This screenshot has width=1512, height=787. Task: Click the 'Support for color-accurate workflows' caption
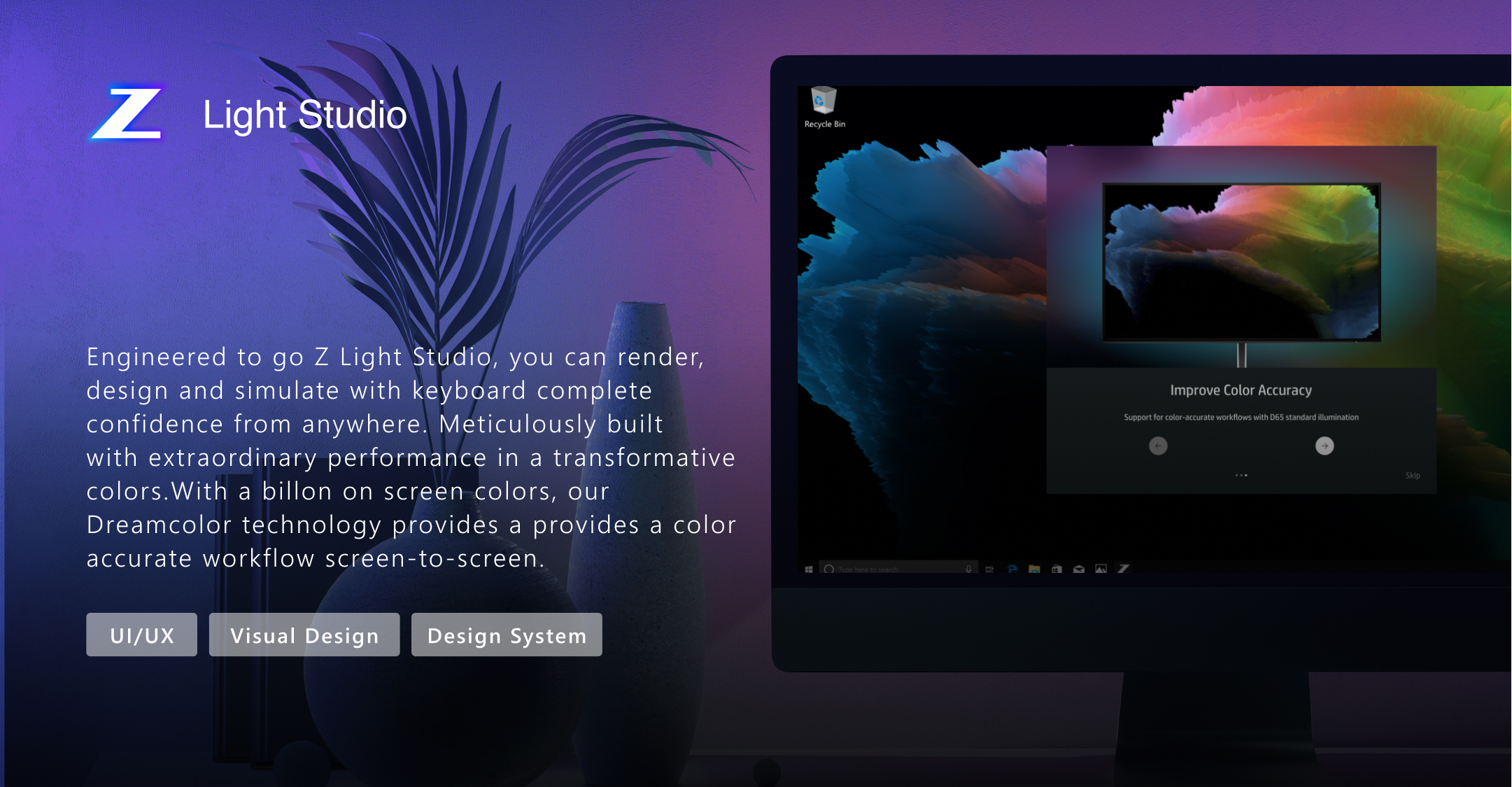pos(1241,417)
